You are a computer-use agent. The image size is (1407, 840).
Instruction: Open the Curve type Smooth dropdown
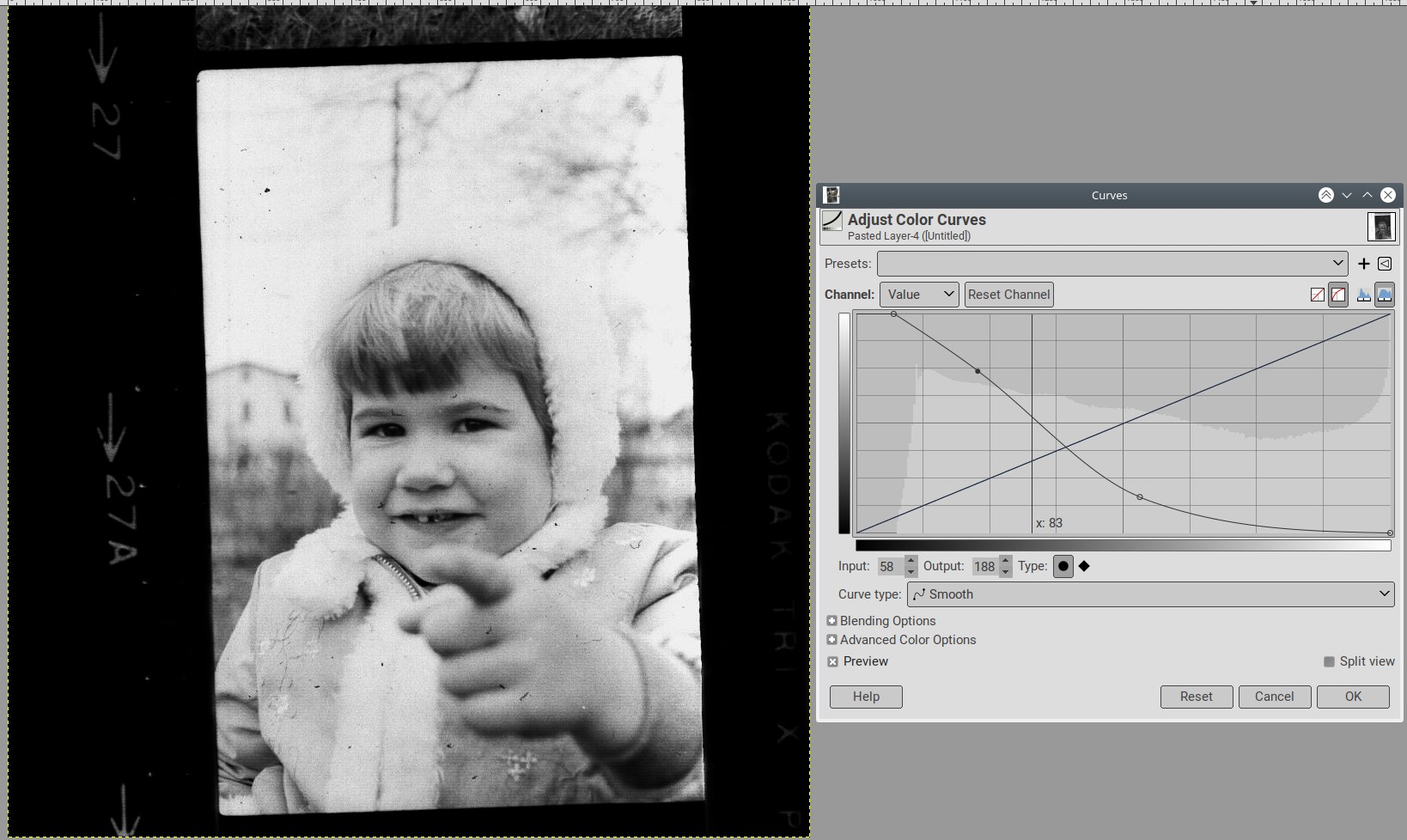click(1149, 594)
